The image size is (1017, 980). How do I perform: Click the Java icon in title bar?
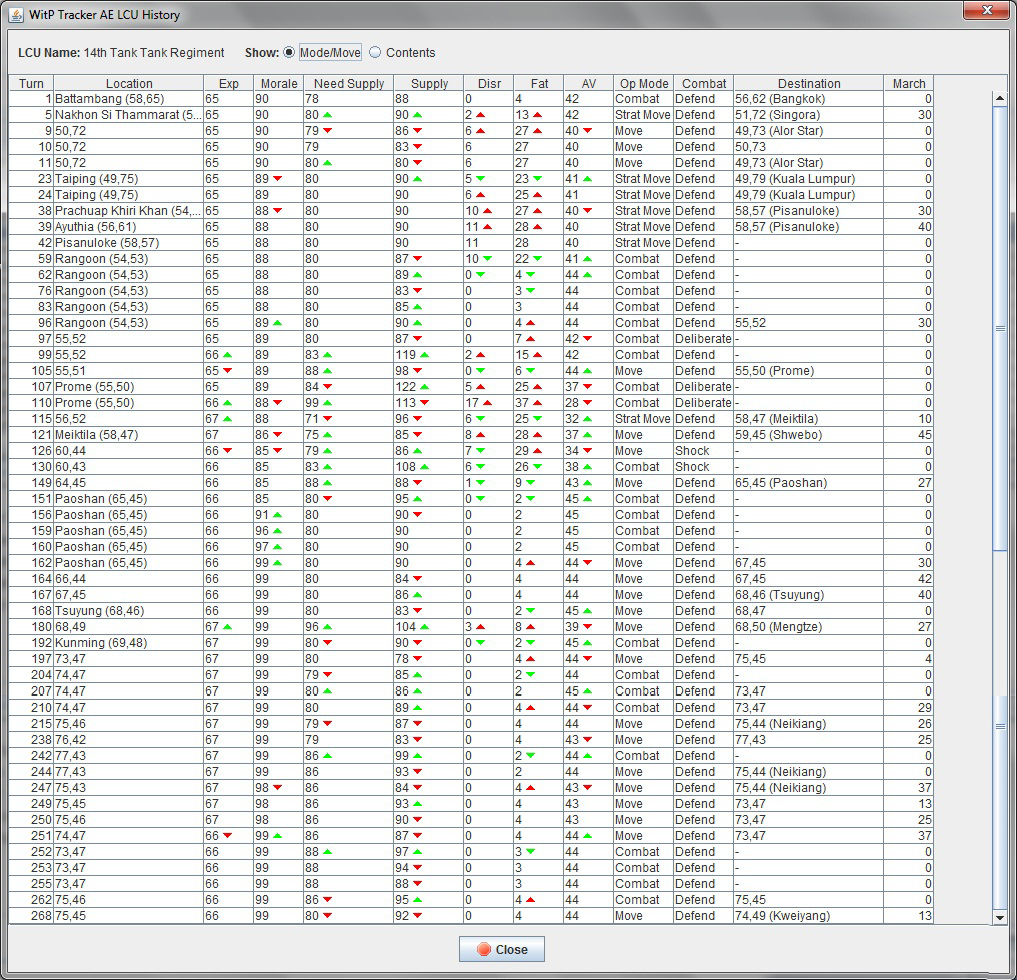pyautogui.click(x=16, y=14)
